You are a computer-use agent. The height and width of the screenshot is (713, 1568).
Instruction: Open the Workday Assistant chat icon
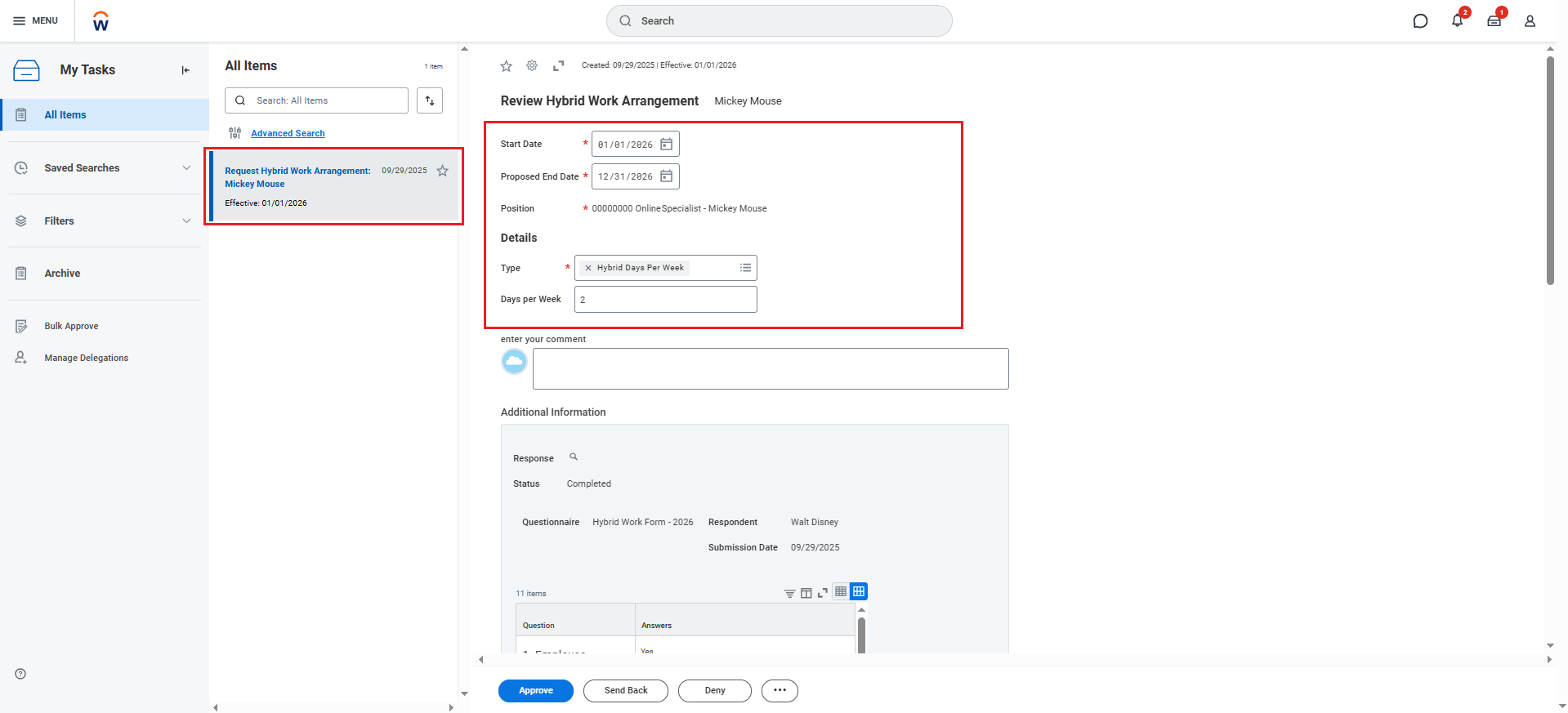click(1420, 20)
